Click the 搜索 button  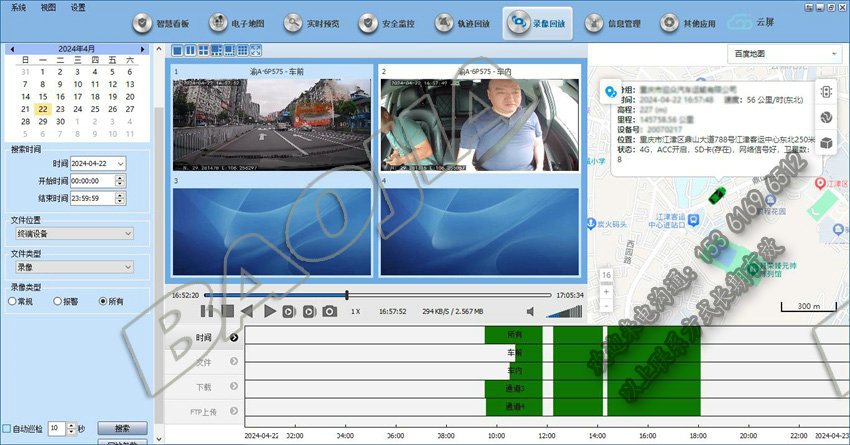(x=121, y=428)
